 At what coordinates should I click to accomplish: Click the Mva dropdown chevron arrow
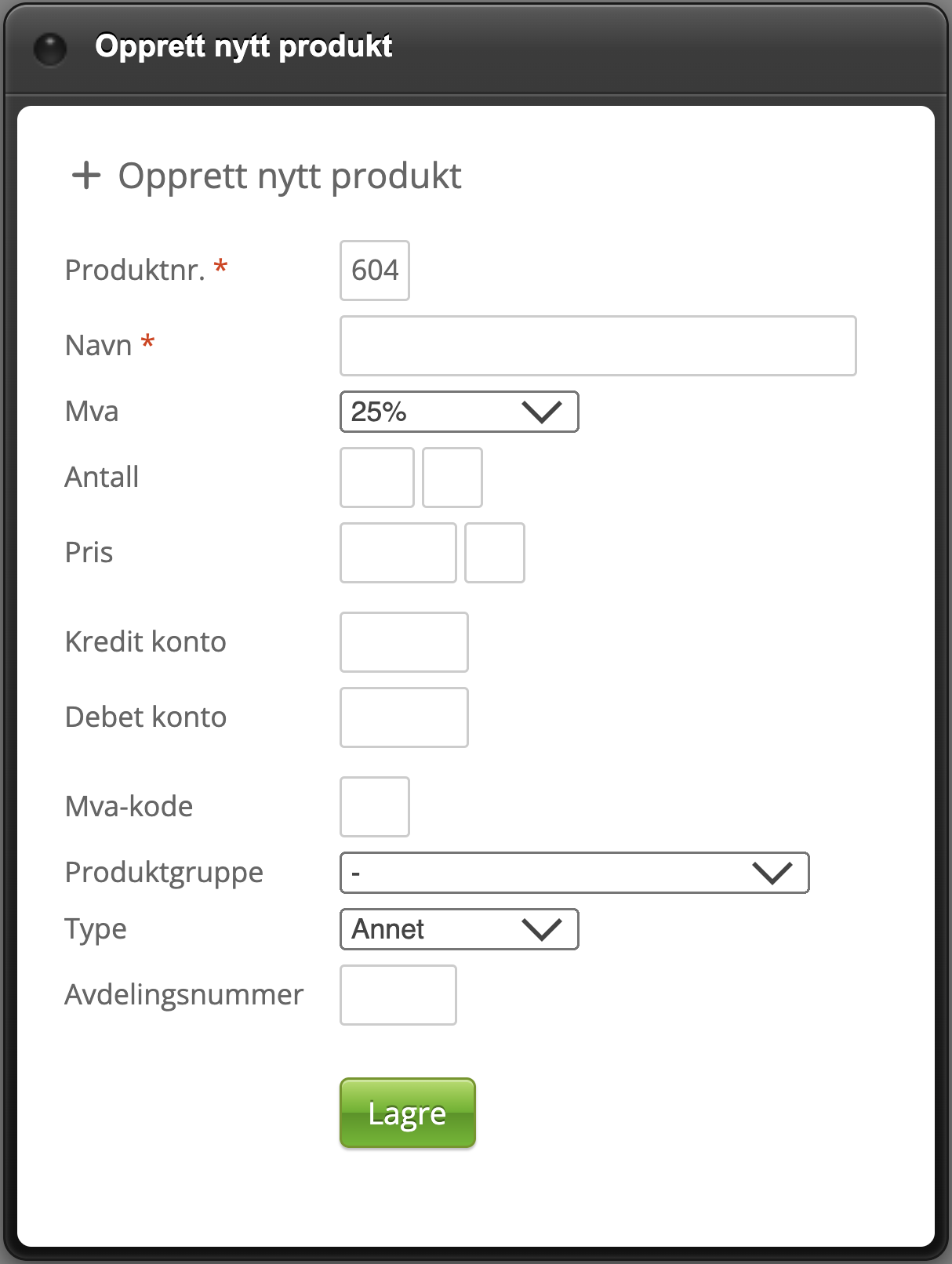pyautogui.click(x=542, y=412)
